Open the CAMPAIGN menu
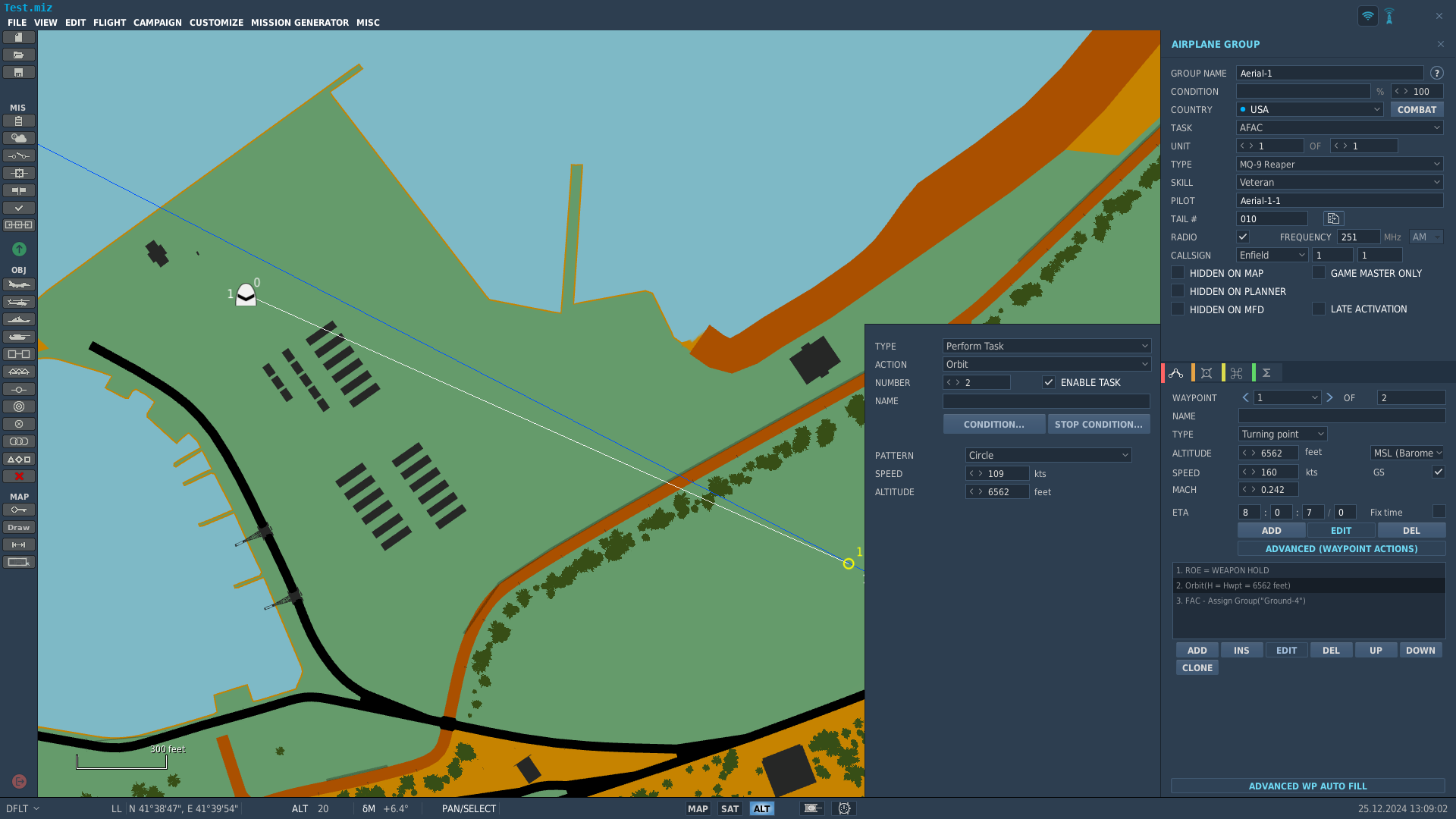1456x819 pixels. pos(158,23)
